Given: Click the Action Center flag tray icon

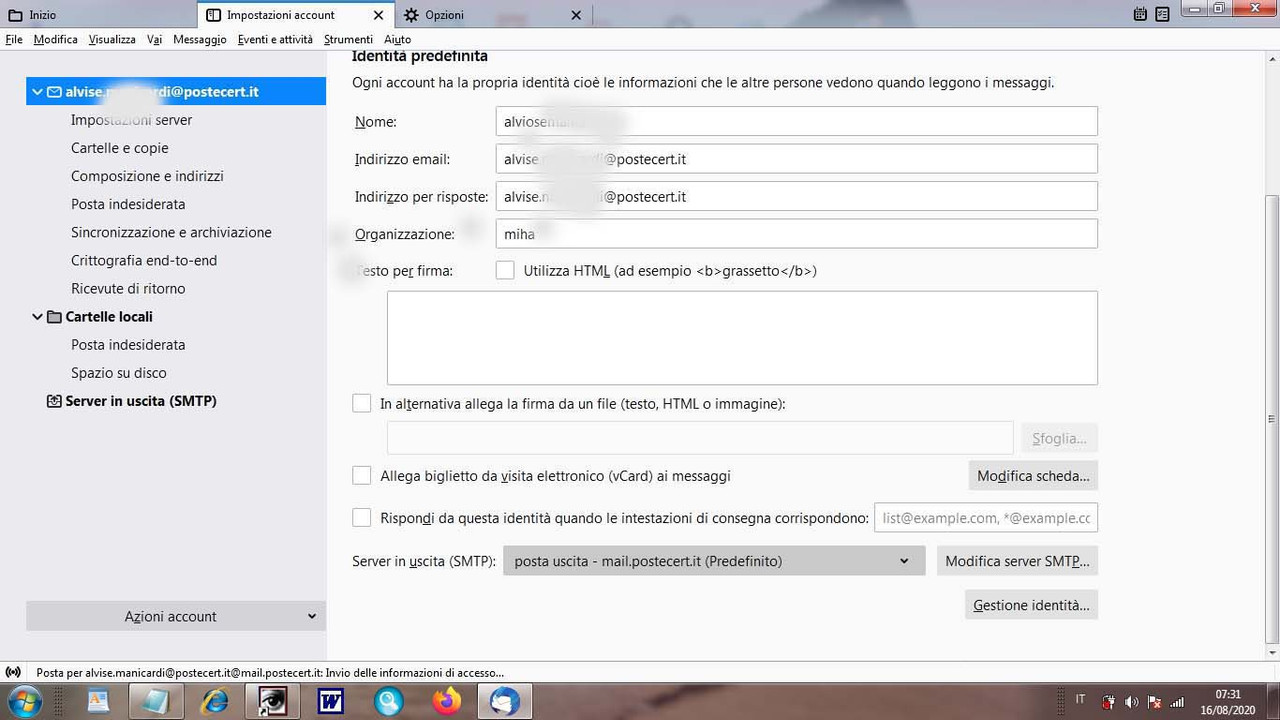Looking at the screenshot, I should point(1154,702).
